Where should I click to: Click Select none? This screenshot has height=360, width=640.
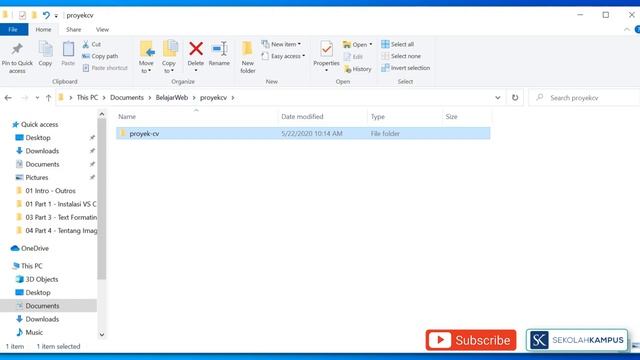click(401, 56)
